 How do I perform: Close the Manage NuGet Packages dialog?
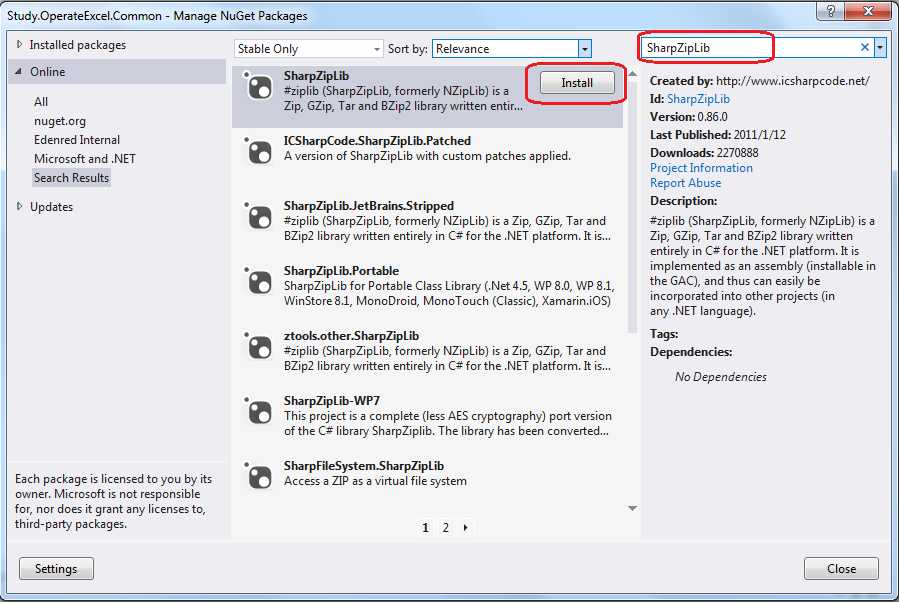[841, 568]
